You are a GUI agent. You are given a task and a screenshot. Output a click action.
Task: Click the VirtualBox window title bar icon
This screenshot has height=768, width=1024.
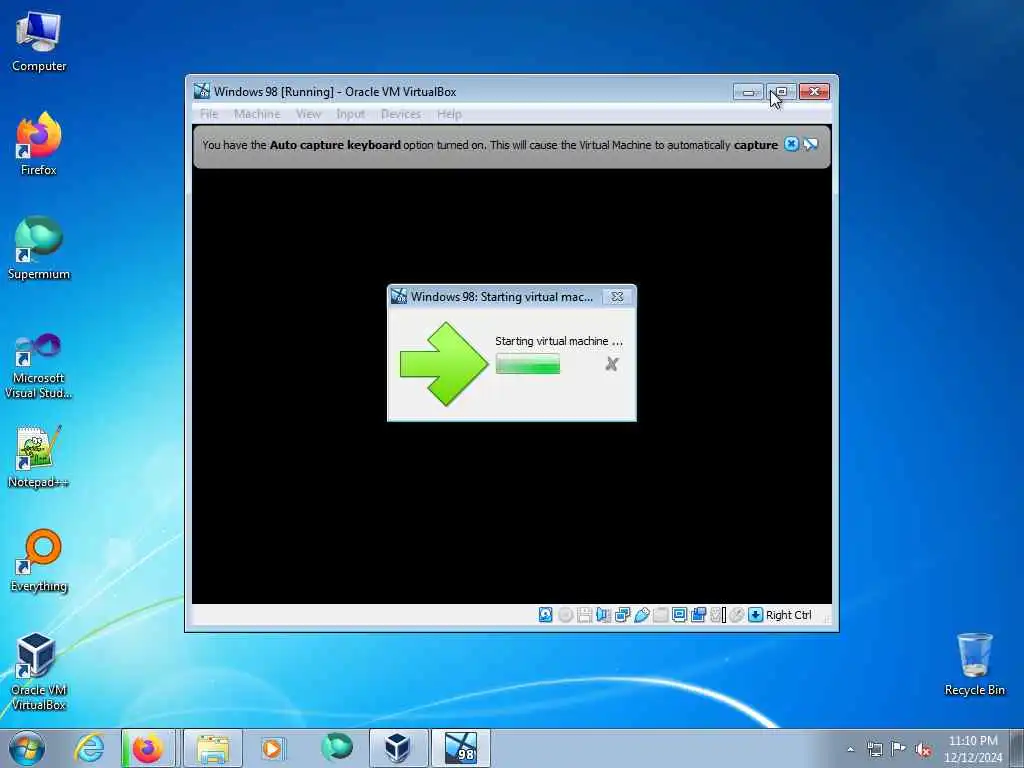click(x=202, y=91)
